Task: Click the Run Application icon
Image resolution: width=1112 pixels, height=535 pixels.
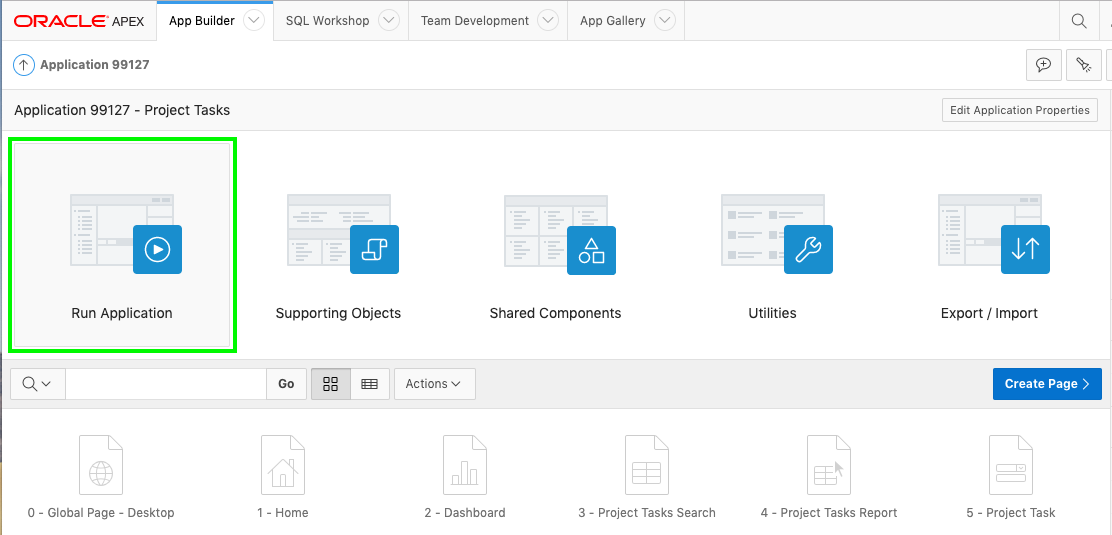Action: coord(157,249)
